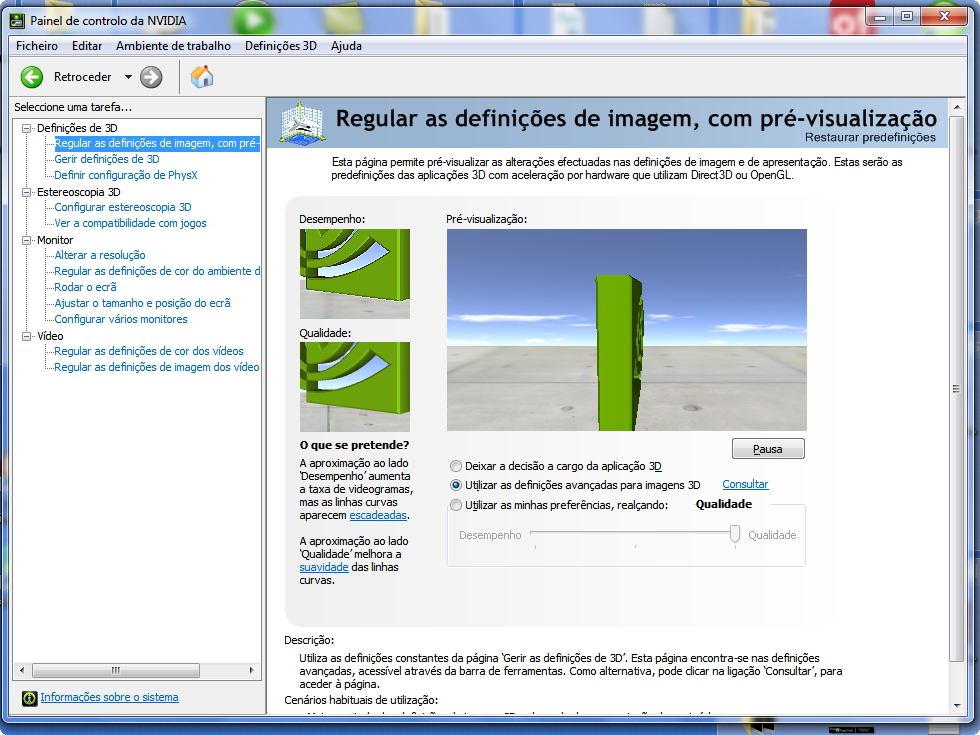Select 'Utilizar as definições avançadas para imagens 3D'
Image resolution: width=980 pixels, height=735 pixels.
456,485
